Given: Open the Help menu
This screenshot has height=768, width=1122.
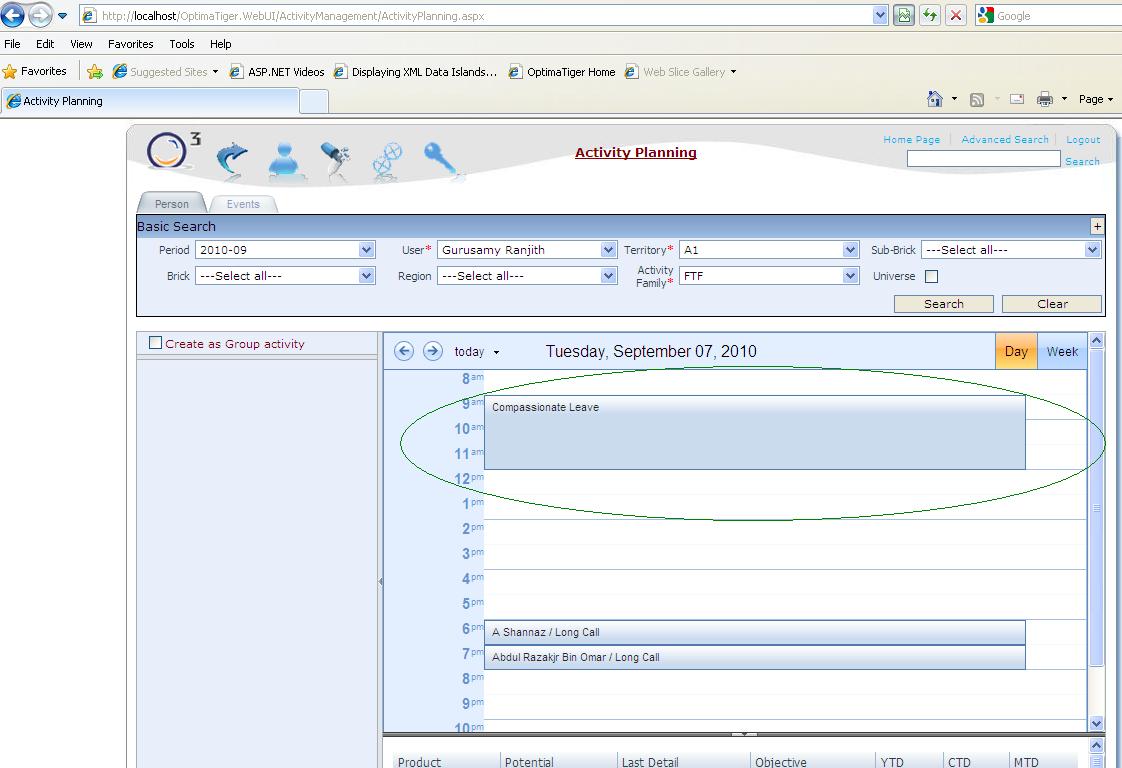Looking at the screenshot, I should (x=220, y=44).
